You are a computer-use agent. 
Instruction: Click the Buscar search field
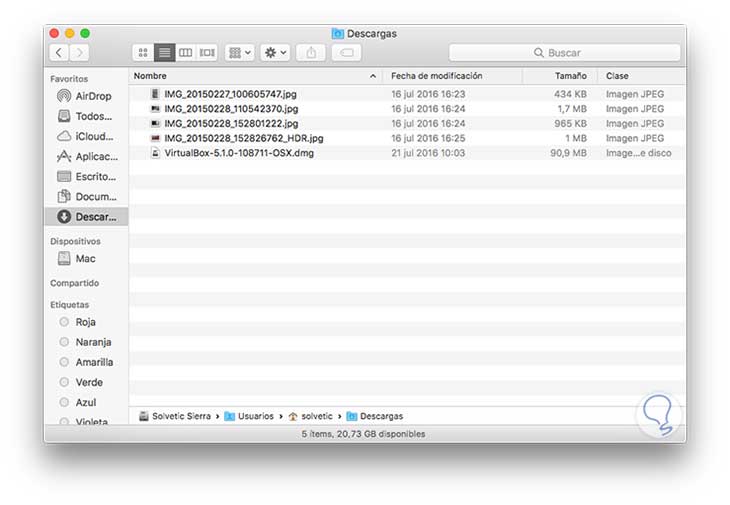(x=564, y=53)
